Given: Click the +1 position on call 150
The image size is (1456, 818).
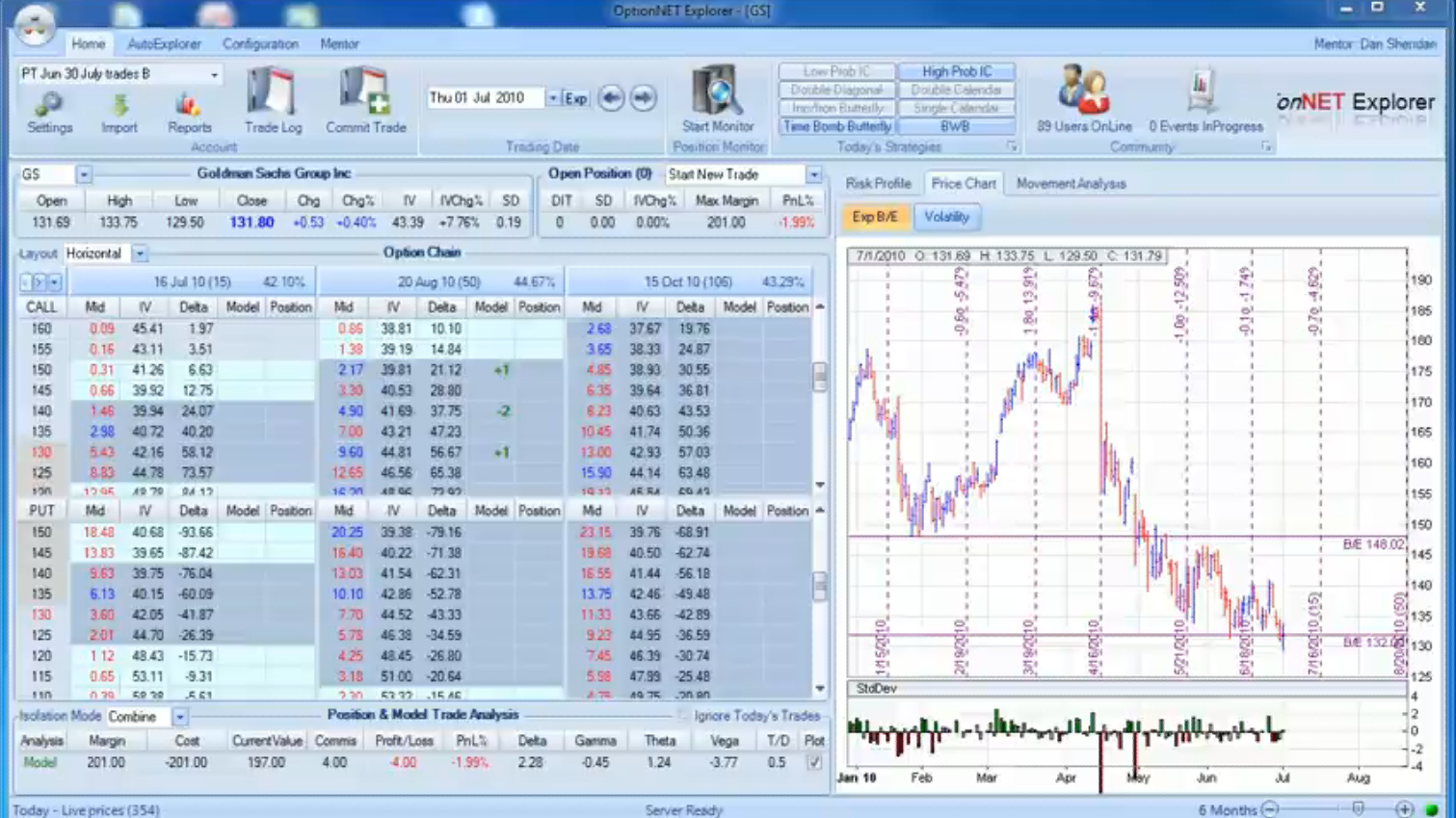Looking at the screenshot, I should click(x=501, y=370).
